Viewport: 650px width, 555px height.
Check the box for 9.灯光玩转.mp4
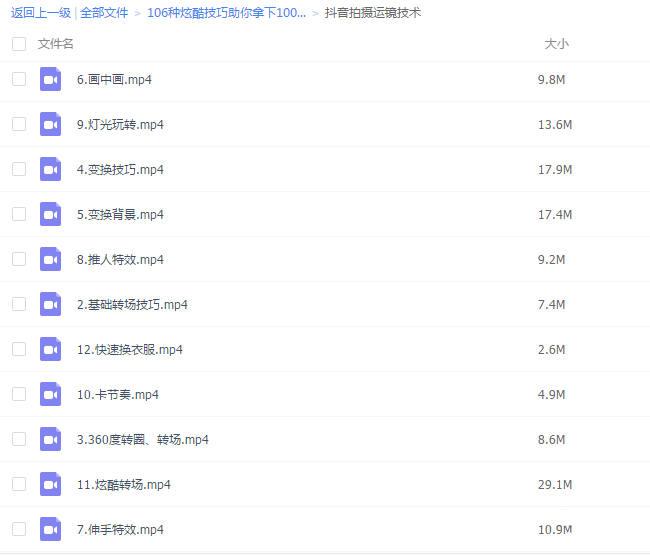tap(19, 124)
